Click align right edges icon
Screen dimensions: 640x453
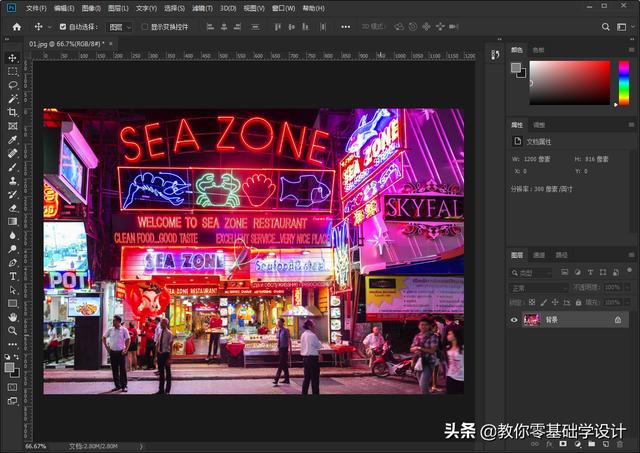tap(238, 27)
